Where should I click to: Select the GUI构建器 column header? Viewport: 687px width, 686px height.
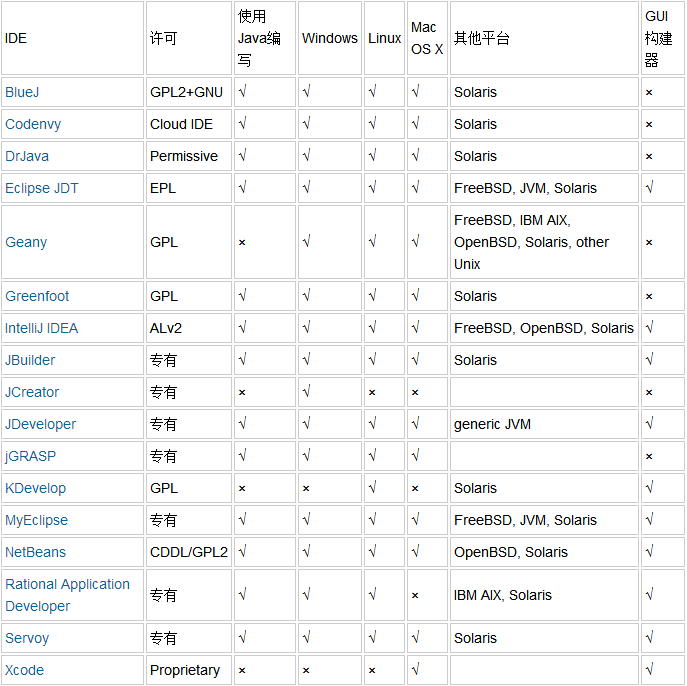[x=663, y=38]
